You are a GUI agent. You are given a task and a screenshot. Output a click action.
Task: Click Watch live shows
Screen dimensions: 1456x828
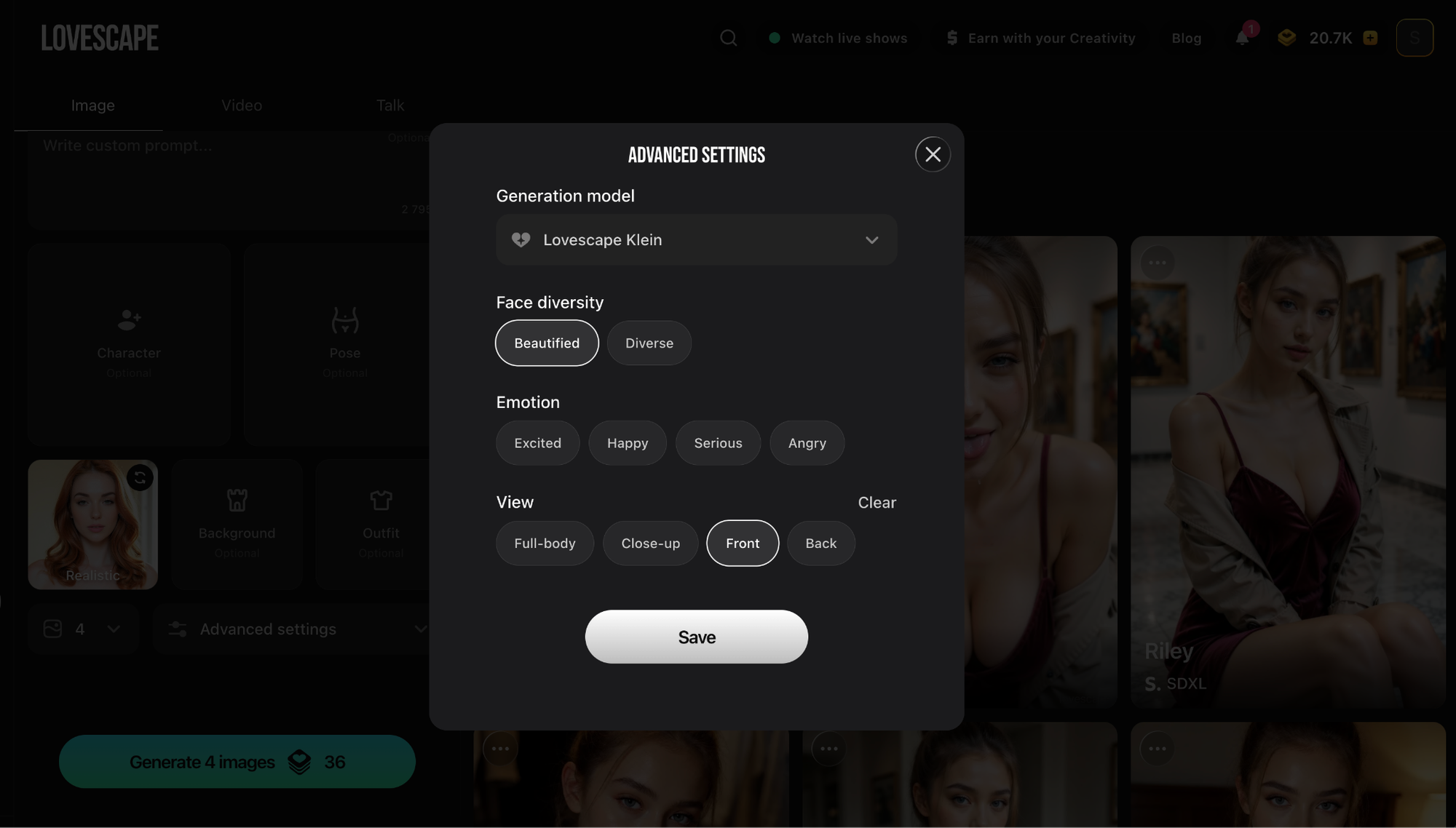pos(838,38)
